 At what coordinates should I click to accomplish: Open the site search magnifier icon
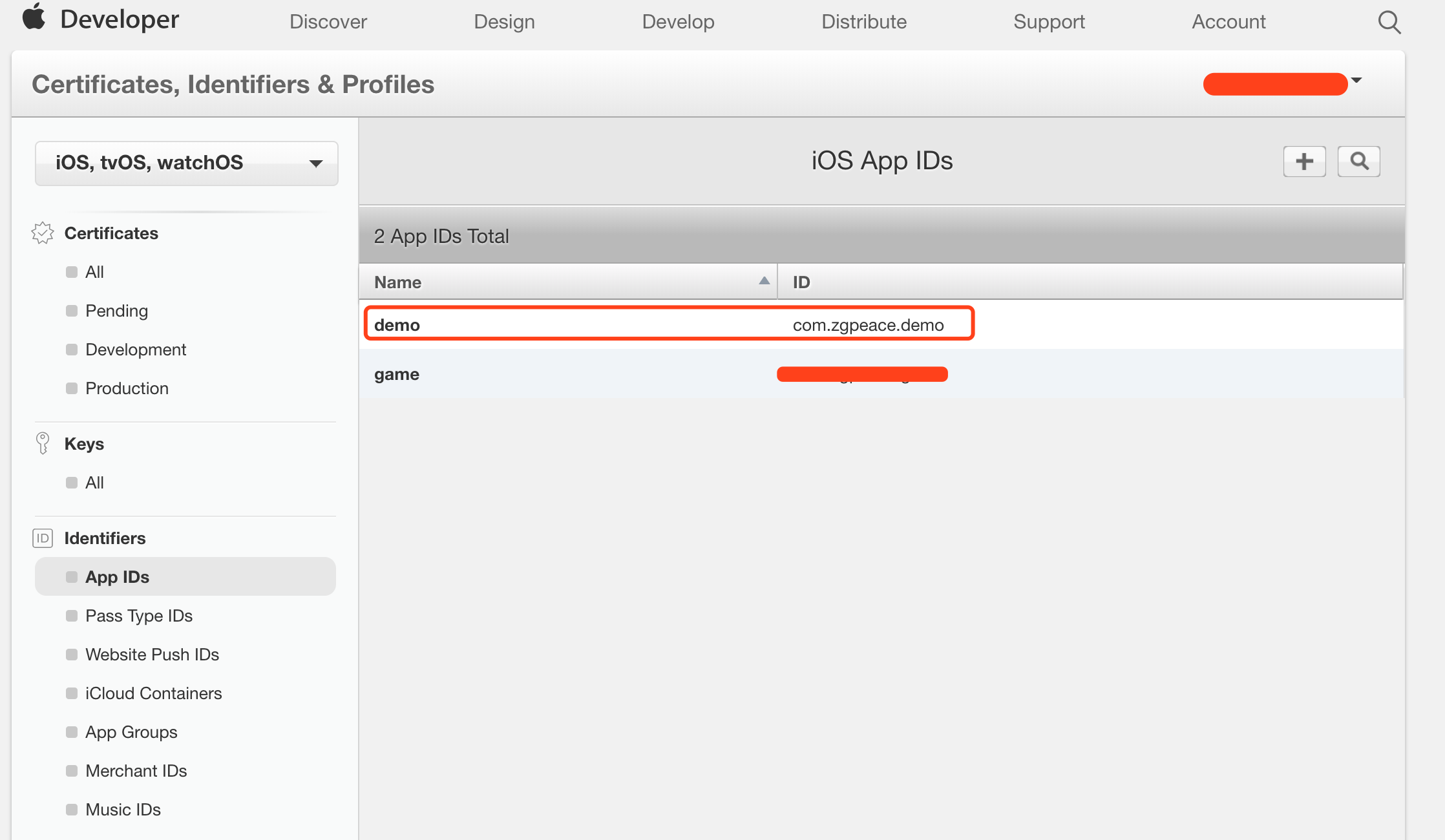(1388, 22)
